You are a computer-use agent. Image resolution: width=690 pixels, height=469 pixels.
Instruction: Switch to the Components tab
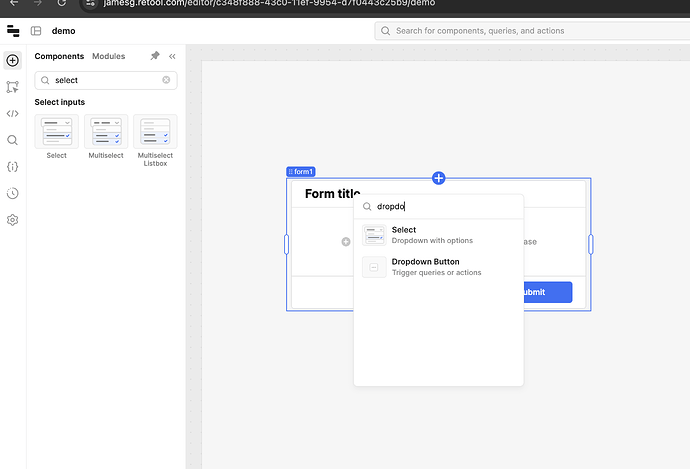click(59, 57)
